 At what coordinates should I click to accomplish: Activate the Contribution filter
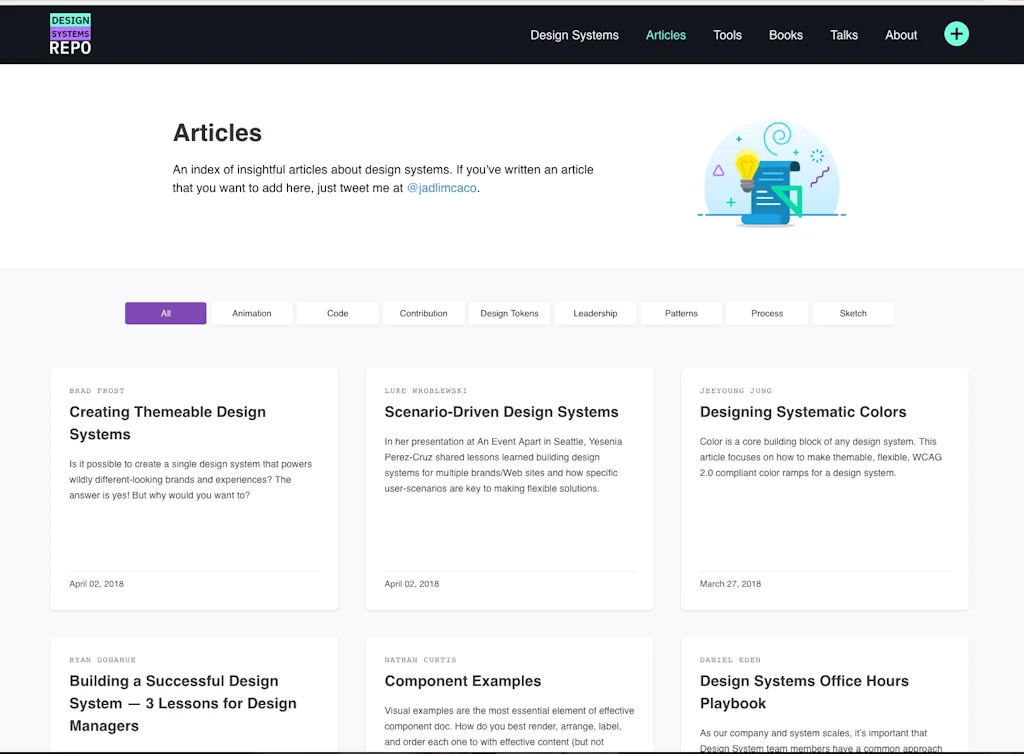coord(423,313)
